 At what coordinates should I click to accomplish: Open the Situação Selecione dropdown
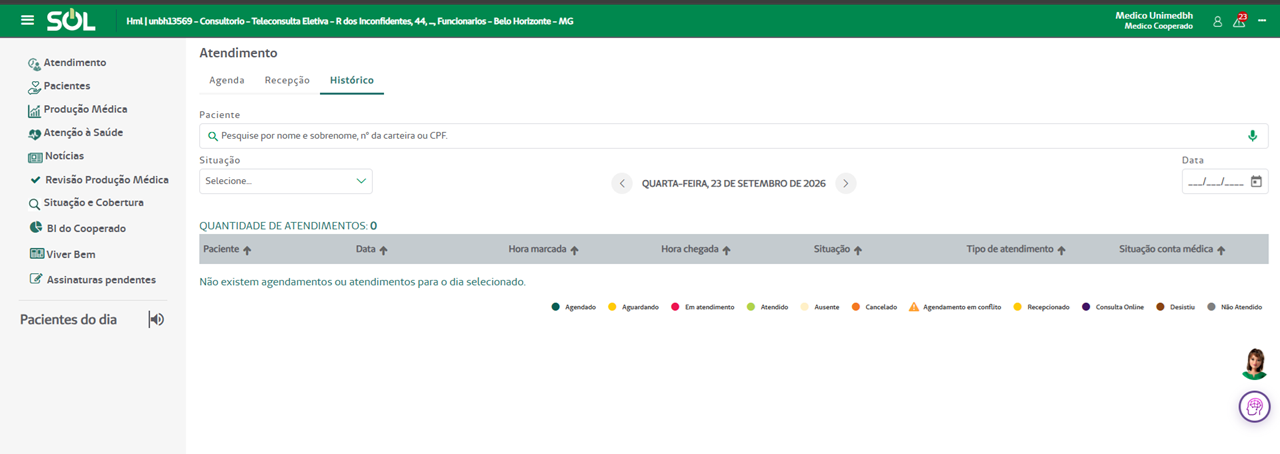click(286, 181)
